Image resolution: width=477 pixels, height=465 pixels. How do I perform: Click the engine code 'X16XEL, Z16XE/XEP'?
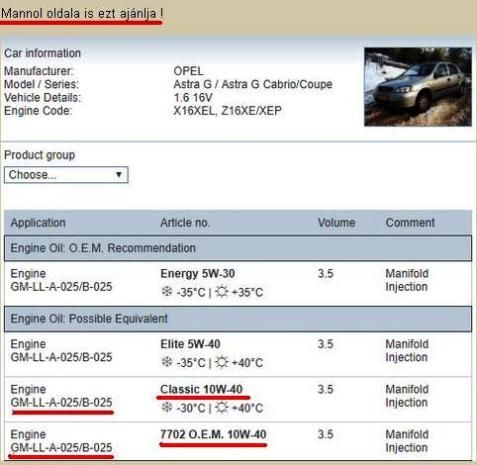pos(227,111)
